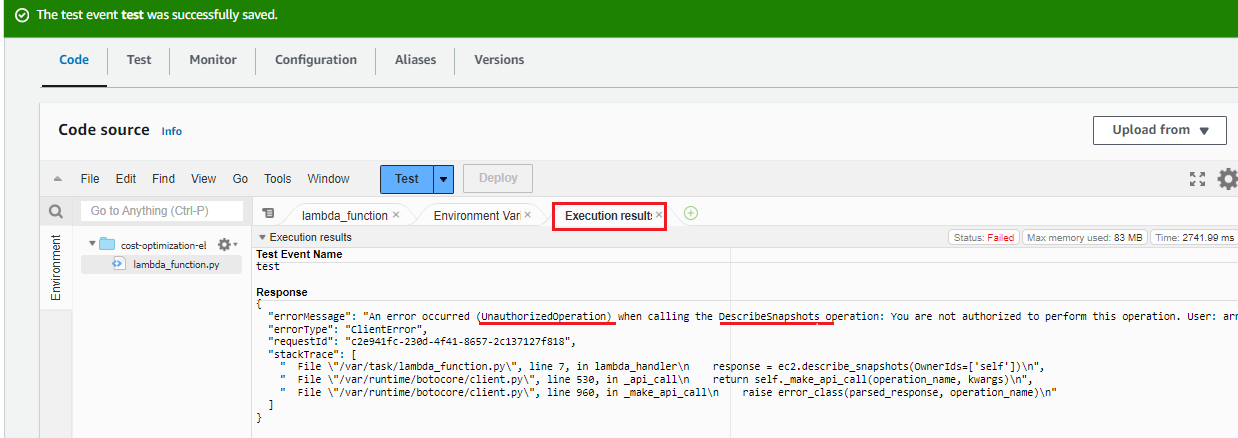Click the fullscreen expand icon
This screenshot has height=438, width=1238.
tap(1197, 179)
